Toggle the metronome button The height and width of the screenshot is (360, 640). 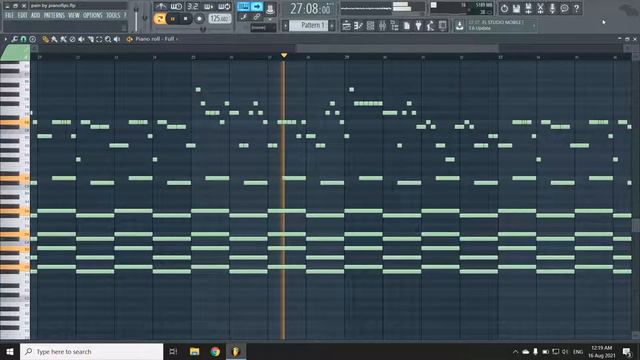coord(161,7)
